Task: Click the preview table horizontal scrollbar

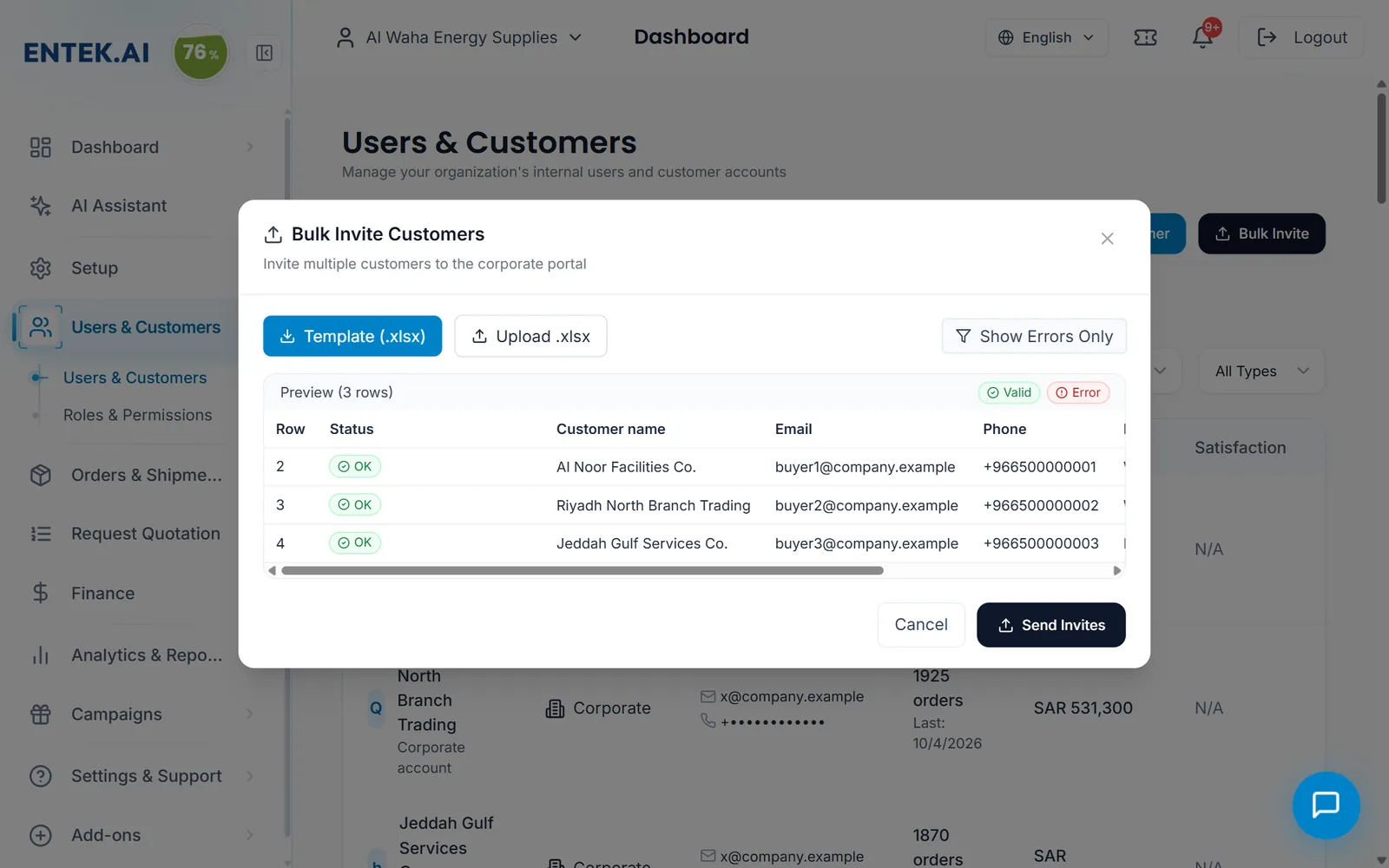Action: pos(583,570)
